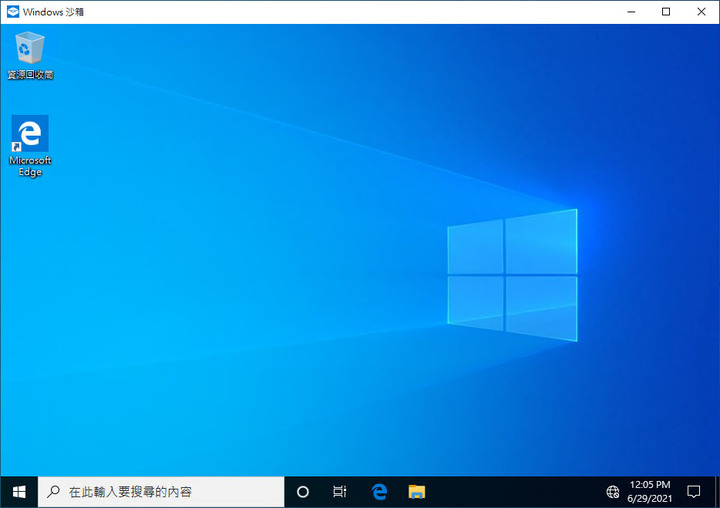Screen dimensions: 720x508
Task: Click the search magnifier icon in taskbar
Action: click(x=53, y=491)
